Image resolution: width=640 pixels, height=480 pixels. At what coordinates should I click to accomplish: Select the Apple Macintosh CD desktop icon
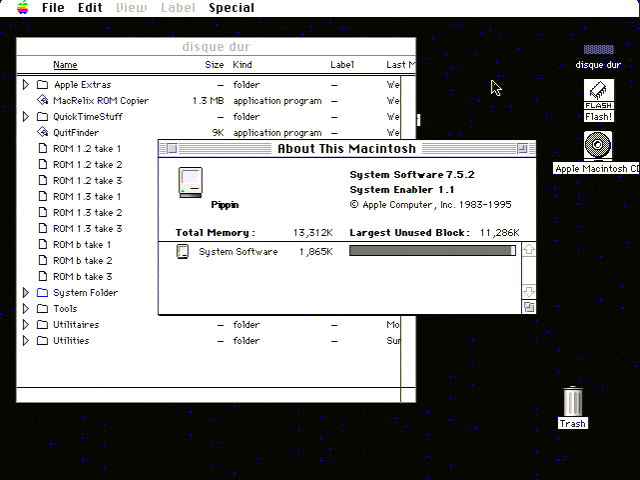coord(598,145)
